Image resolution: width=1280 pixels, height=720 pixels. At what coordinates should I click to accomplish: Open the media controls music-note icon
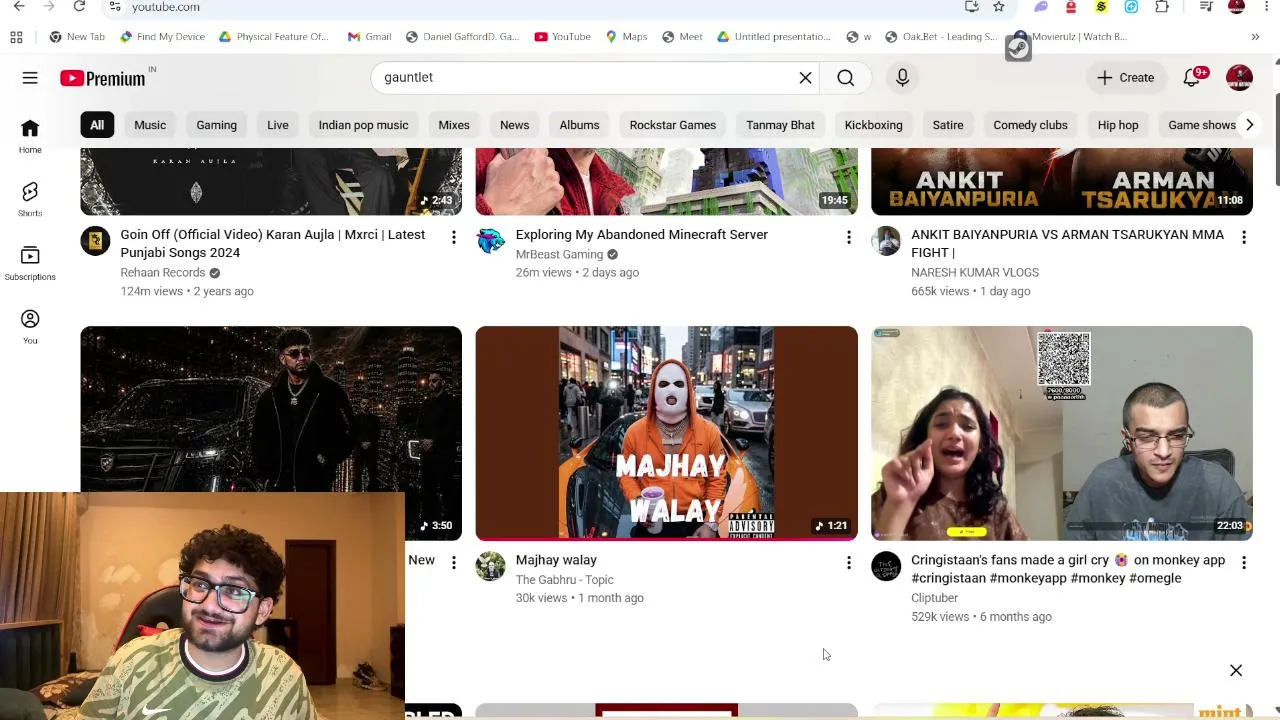tap(1207, 7)
